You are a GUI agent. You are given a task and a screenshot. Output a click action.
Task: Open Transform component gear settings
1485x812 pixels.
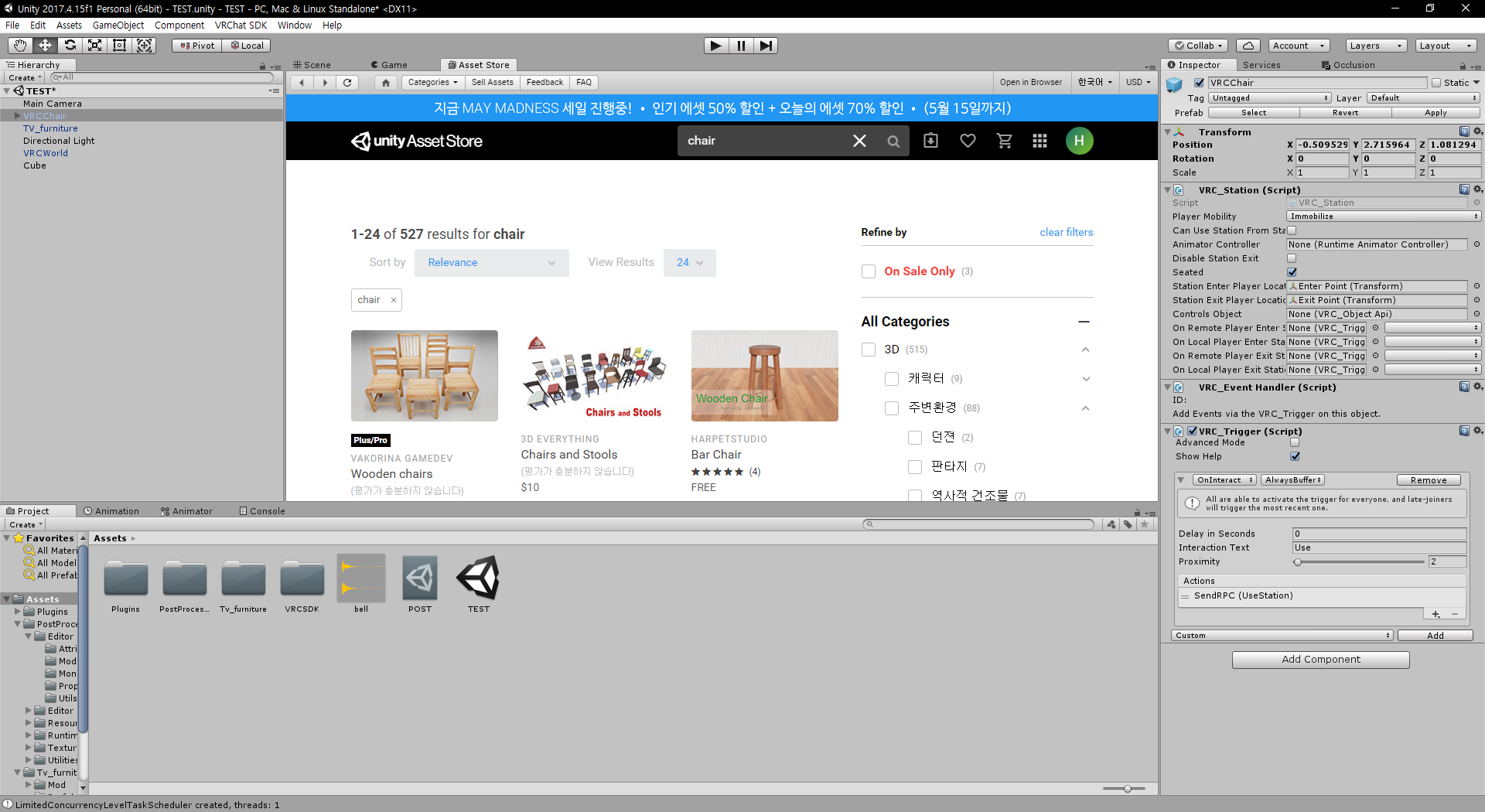pyautogui.click(x=1477, y=131)
